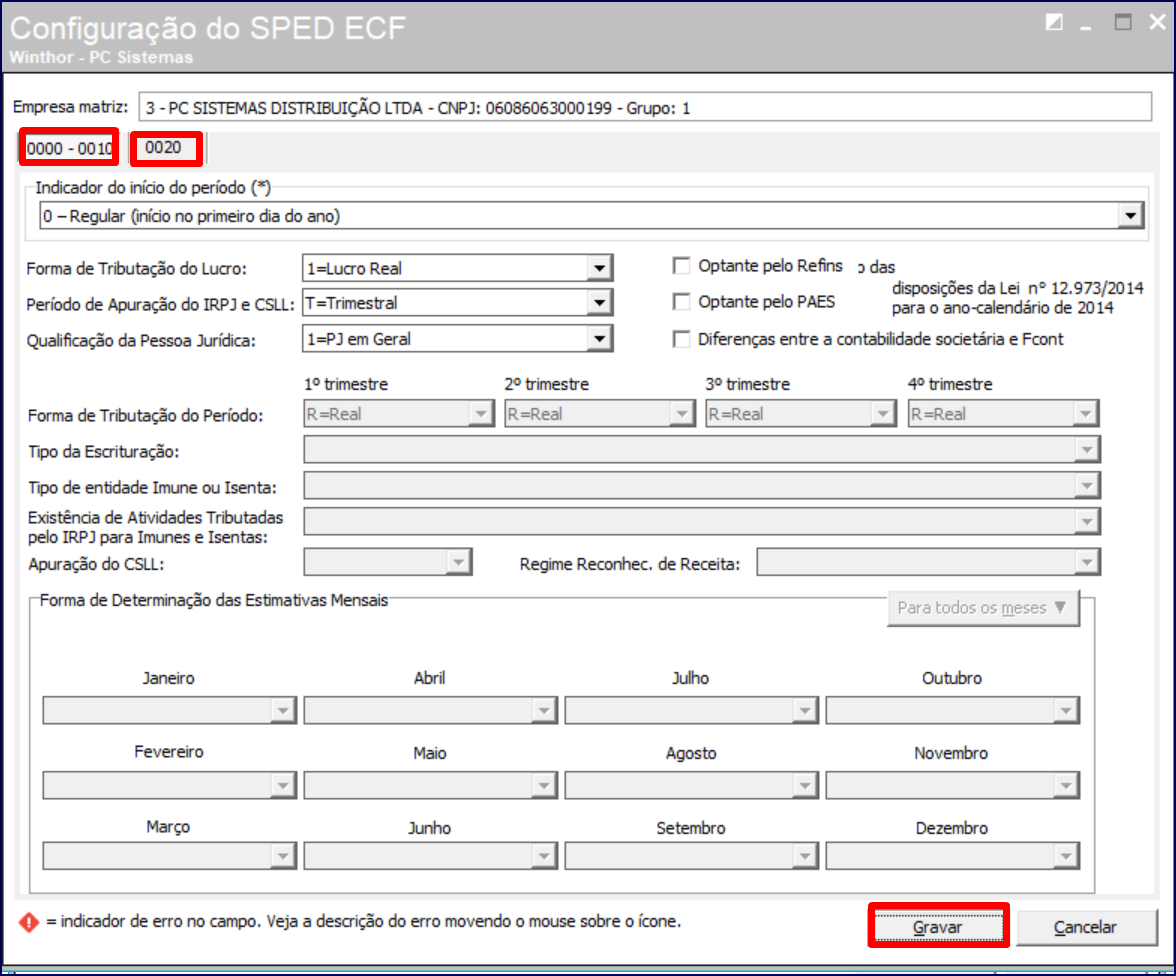Viewport: 1176px width, 976px height.
Task: Click the Empresa matriz field
Action: [645, 107]
